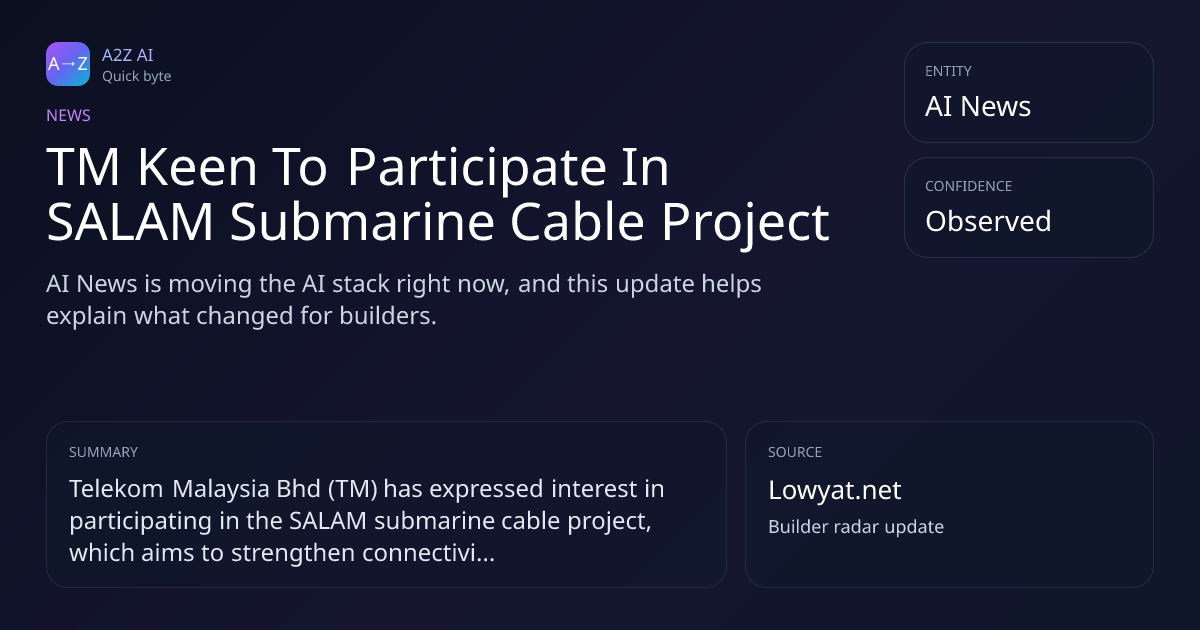Screen dimensions: 1200x630
Task: Visit the Lowyat.net source link
Action: tap(834, 490)
